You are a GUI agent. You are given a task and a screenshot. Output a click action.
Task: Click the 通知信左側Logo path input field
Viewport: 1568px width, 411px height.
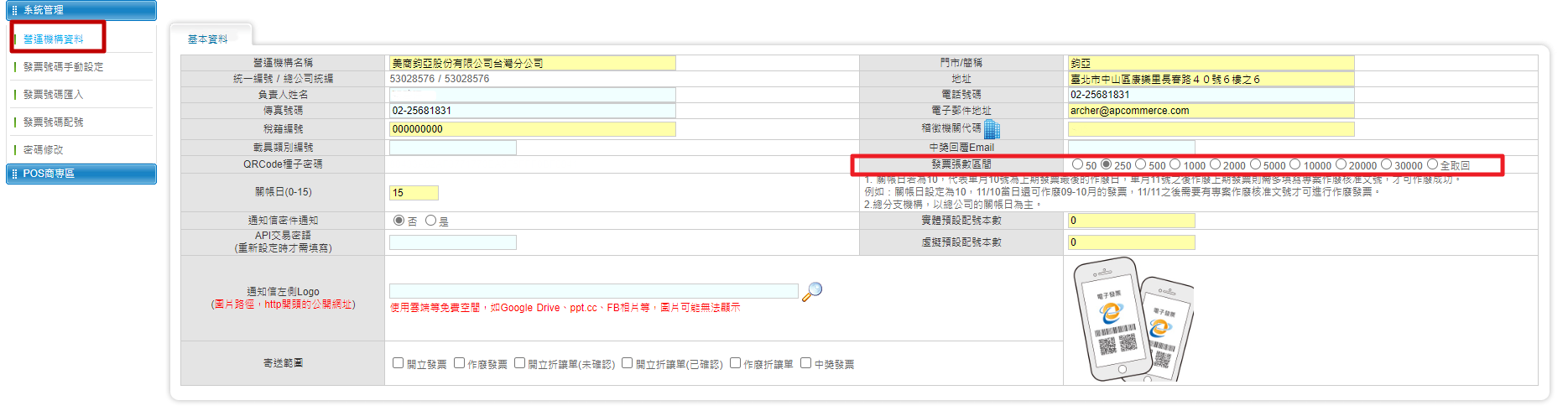(x=594, y=291)
